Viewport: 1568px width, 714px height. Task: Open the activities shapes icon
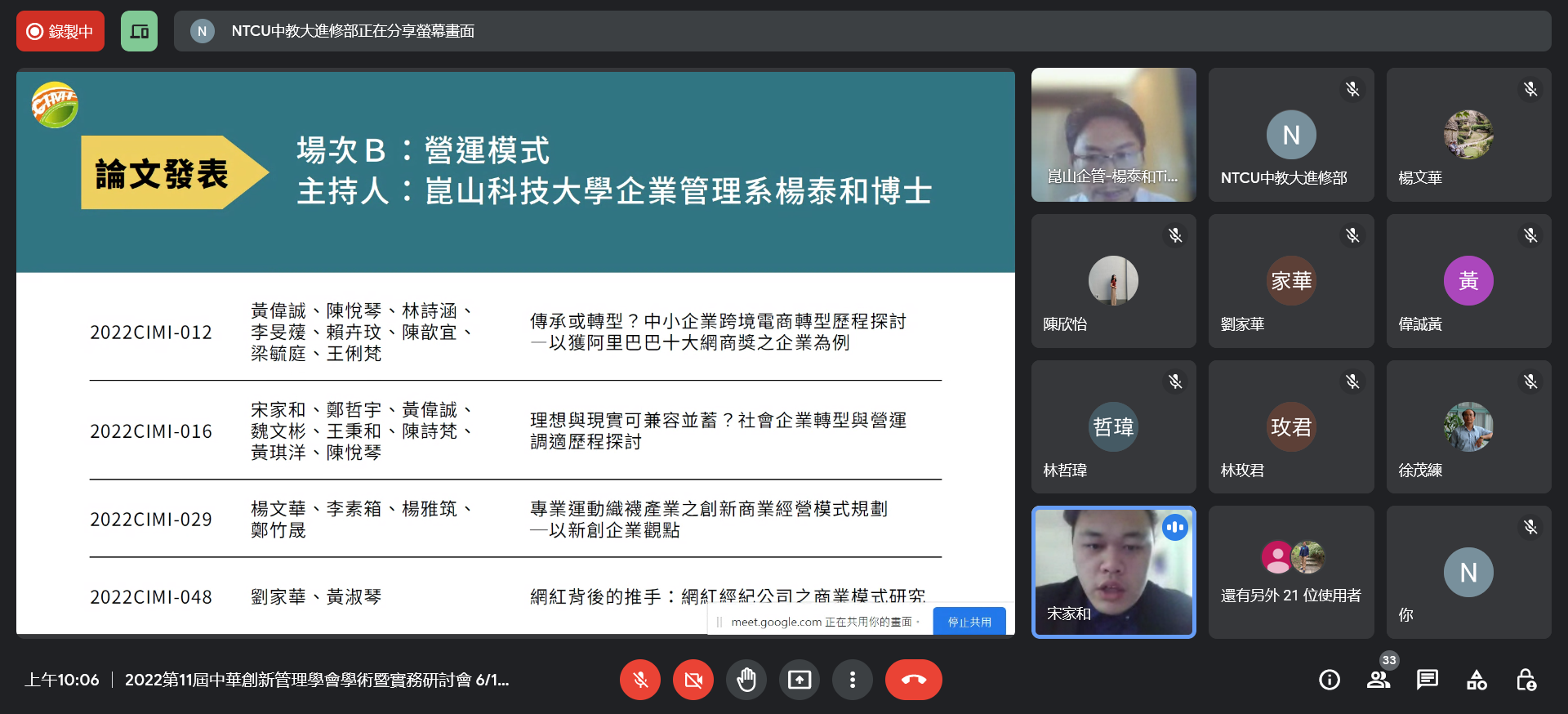[x=1477, y=680]
